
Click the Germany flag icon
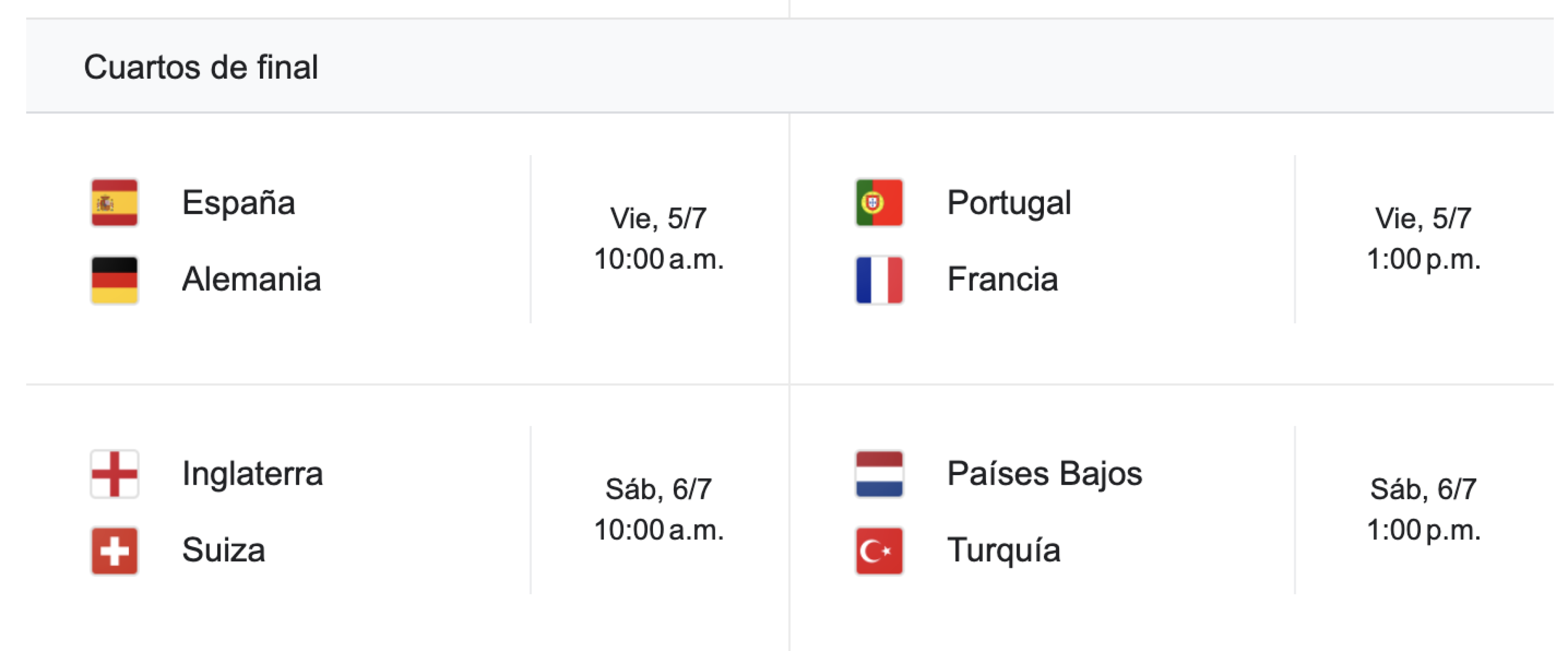[114, 280]
